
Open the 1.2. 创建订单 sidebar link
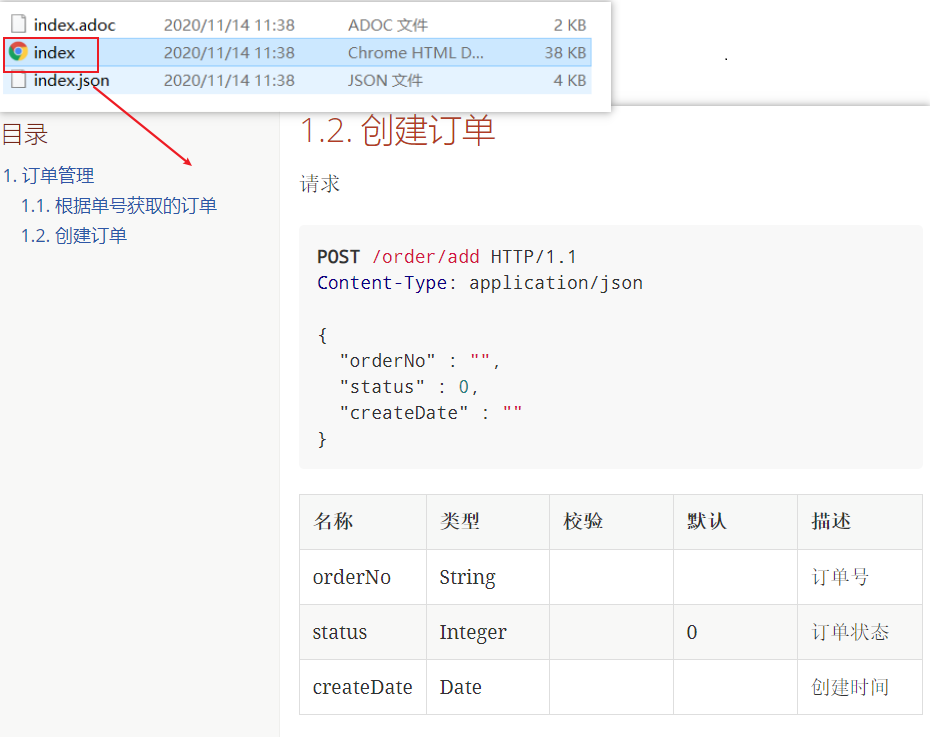[74, 235]
